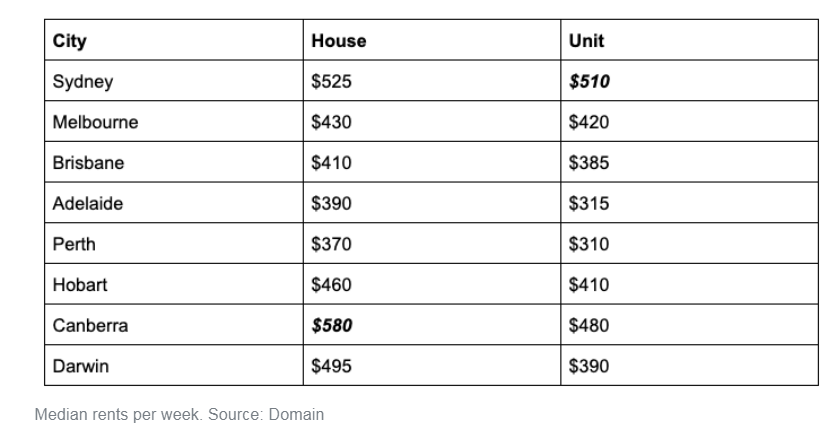Select Canberra unit rent $480
838x429 pixels.
coord(588,325)
